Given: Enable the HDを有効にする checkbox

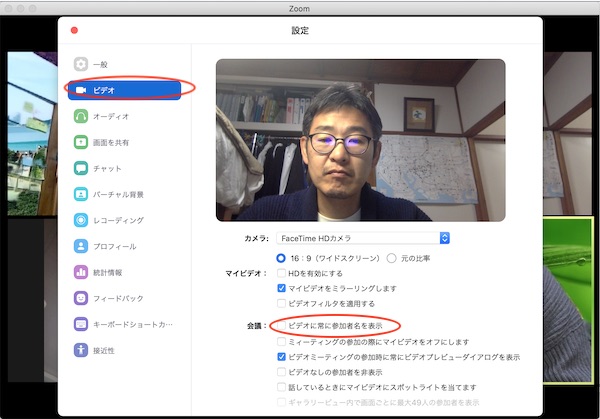Looking at the screenshot, I should click(281, 273).
